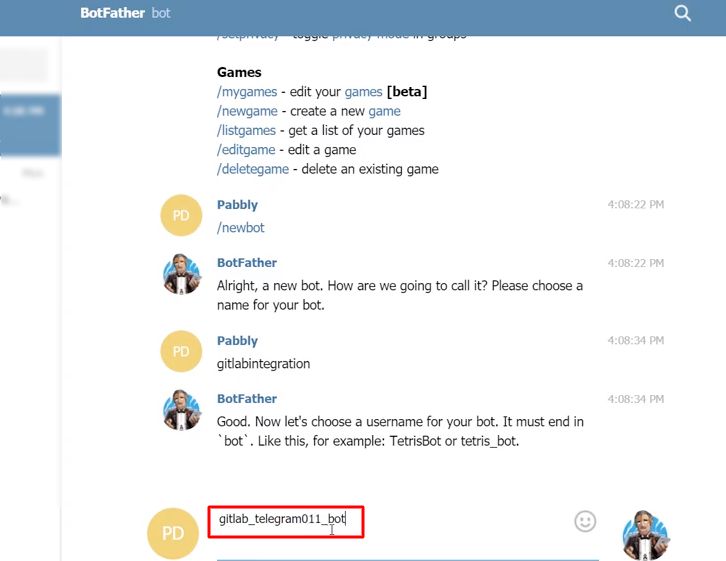Open the search icon in header
This screenshot has height=561, width=726.
pyautogui.click(x=682, y=13)
